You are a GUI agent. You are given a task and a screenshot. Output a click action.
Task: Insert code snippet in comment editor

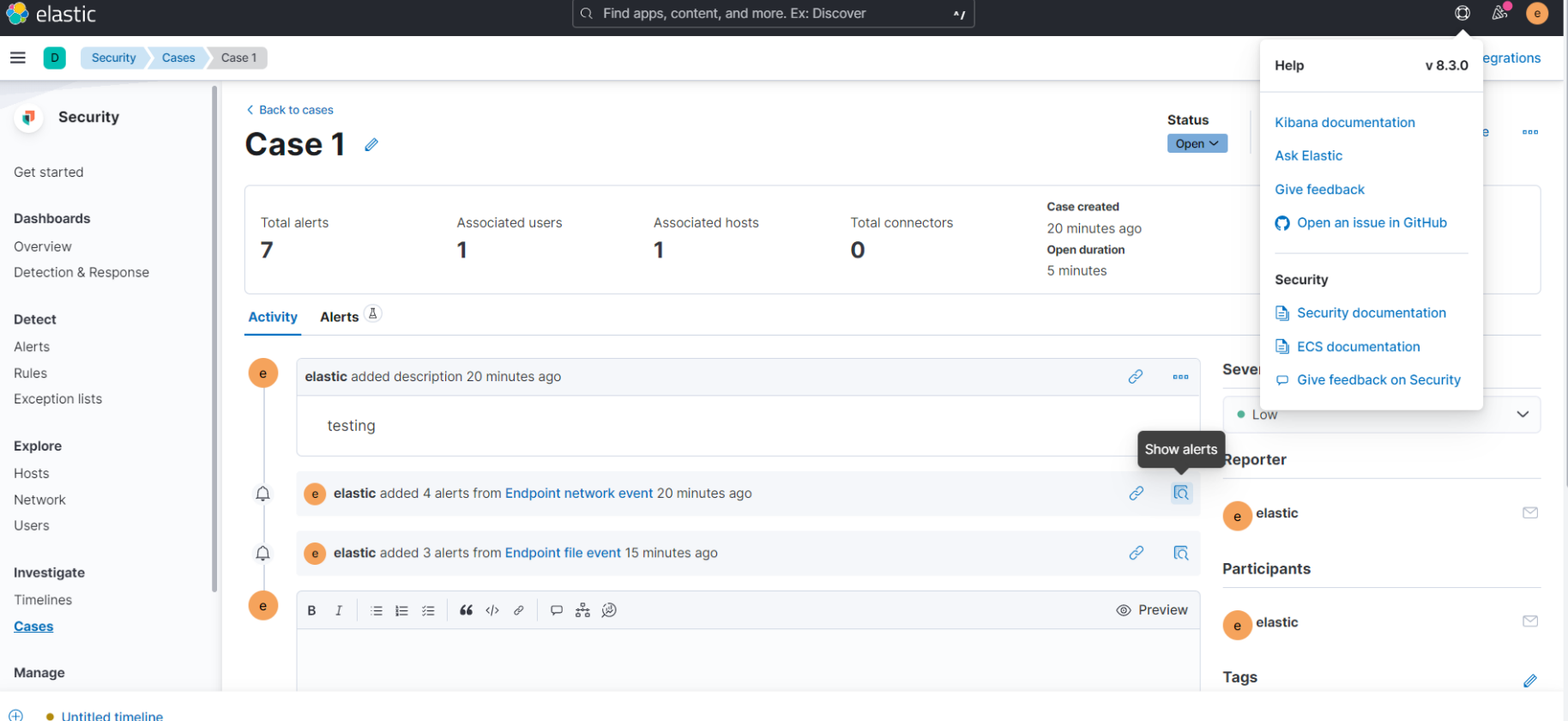point(492,610)
